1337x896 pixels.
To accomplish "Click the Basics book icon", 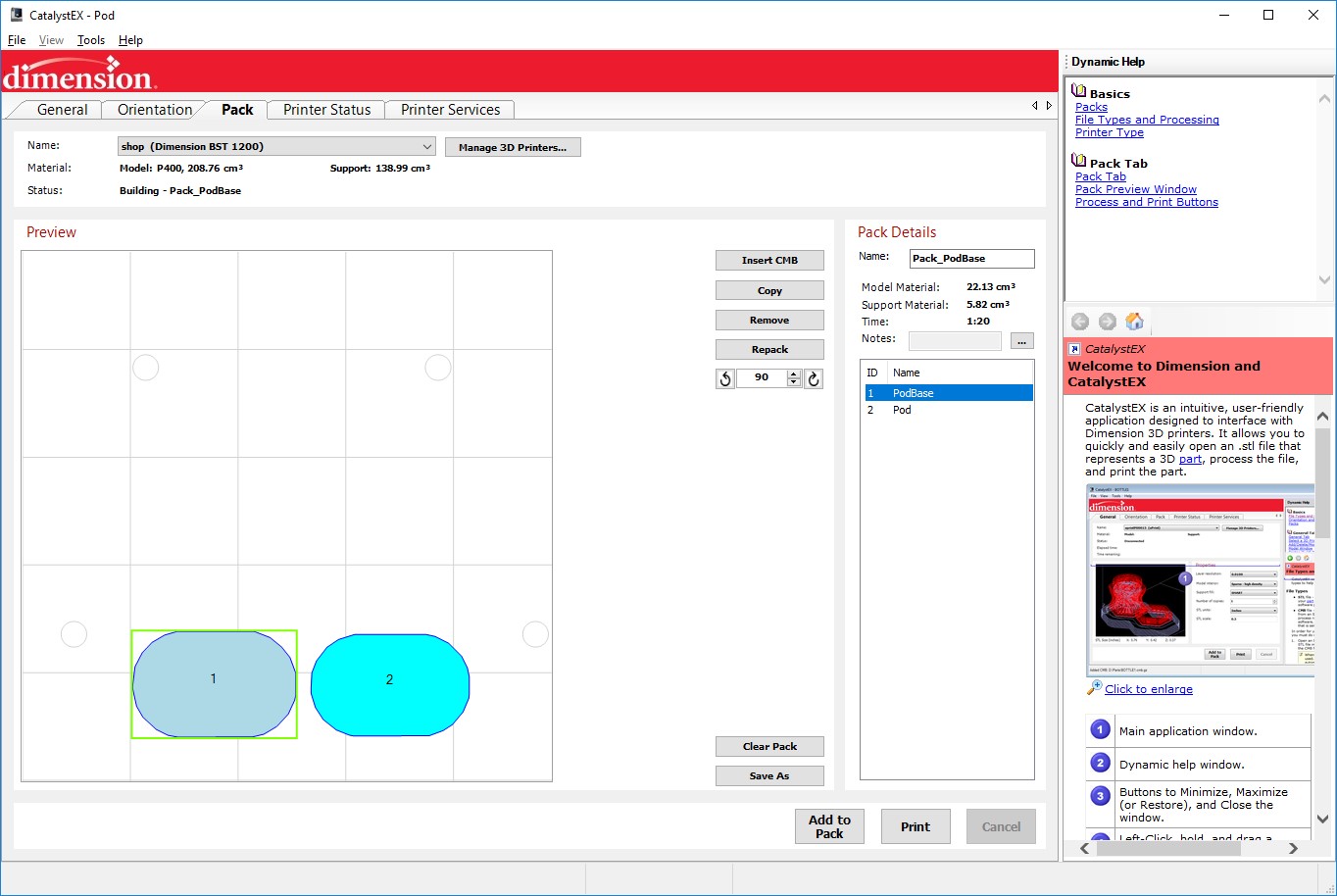I will pyautogui.click(x=1079, y=91).
